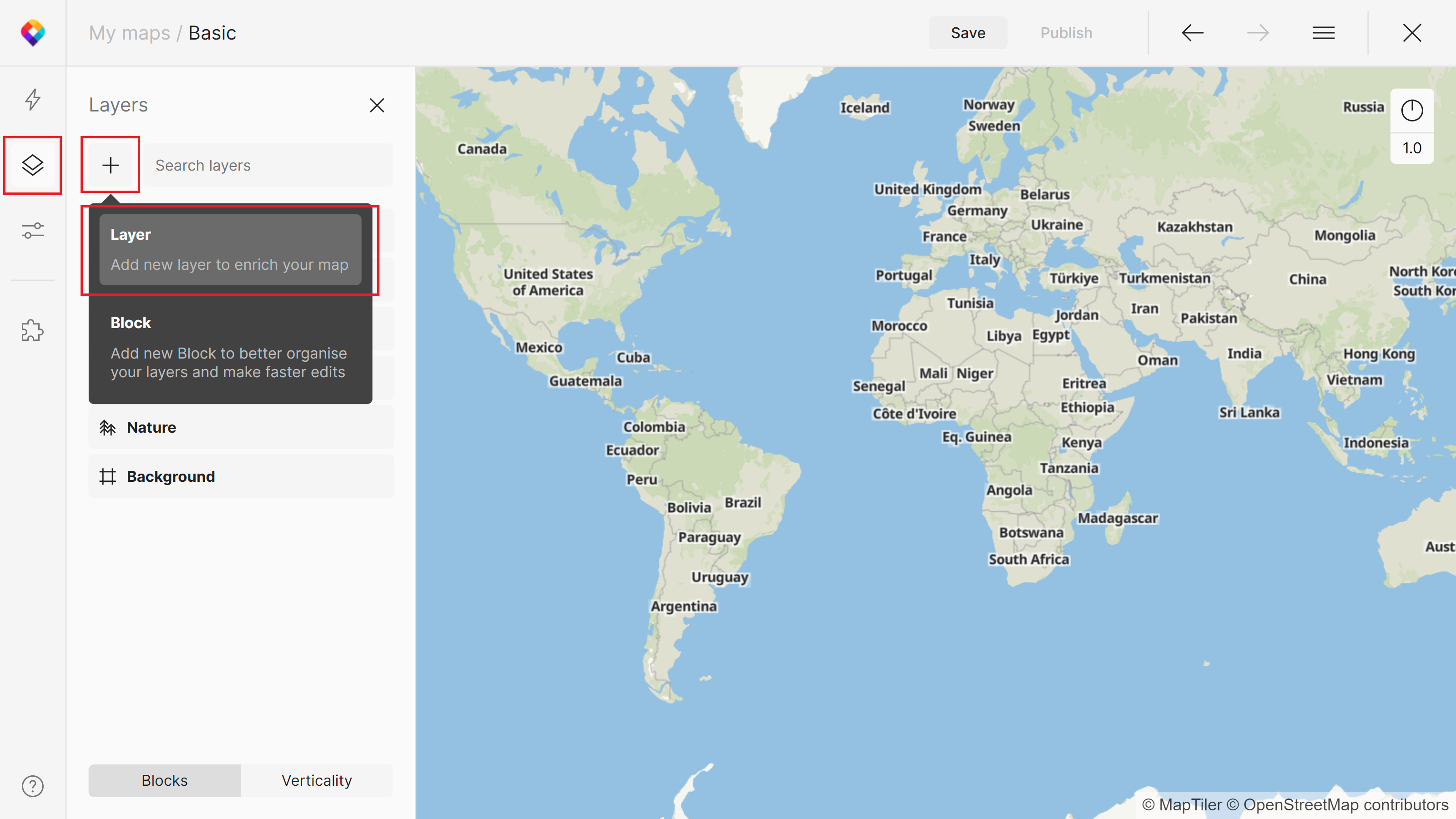Click the MapTiler logo icon
The width and height of the screenshot is (1456, 819).
33,33
